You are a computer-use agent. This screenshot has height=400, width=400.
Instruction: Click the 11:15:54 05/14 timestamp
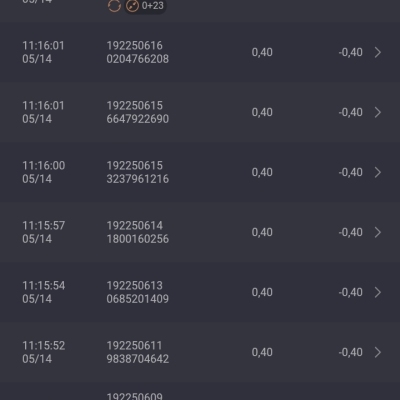tap(44, 292)
